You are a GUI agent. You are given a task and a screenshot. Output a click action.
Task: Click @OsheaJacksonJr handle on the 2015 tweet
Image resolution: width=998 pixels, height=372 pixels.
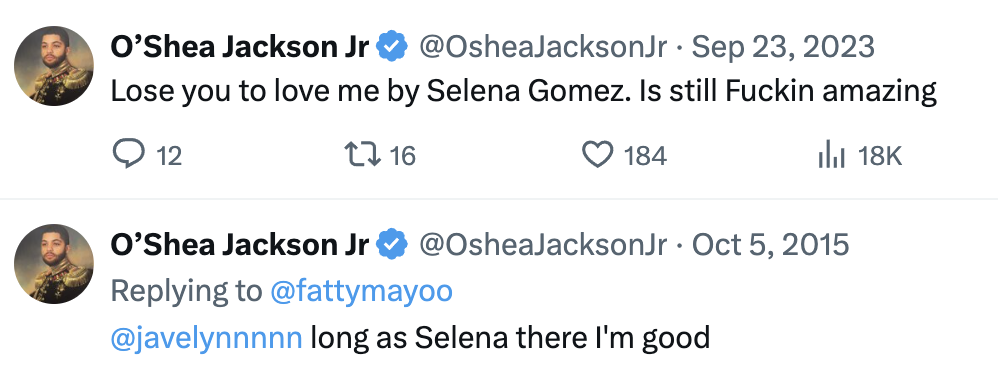coord(543,245)
